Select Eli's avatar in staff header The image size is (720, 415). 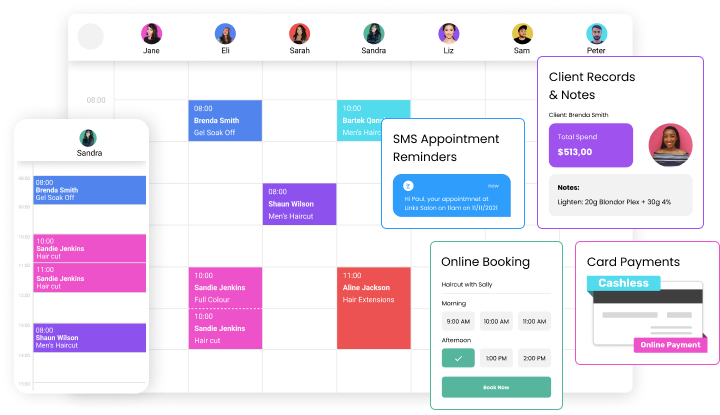[x=225, y=33]
